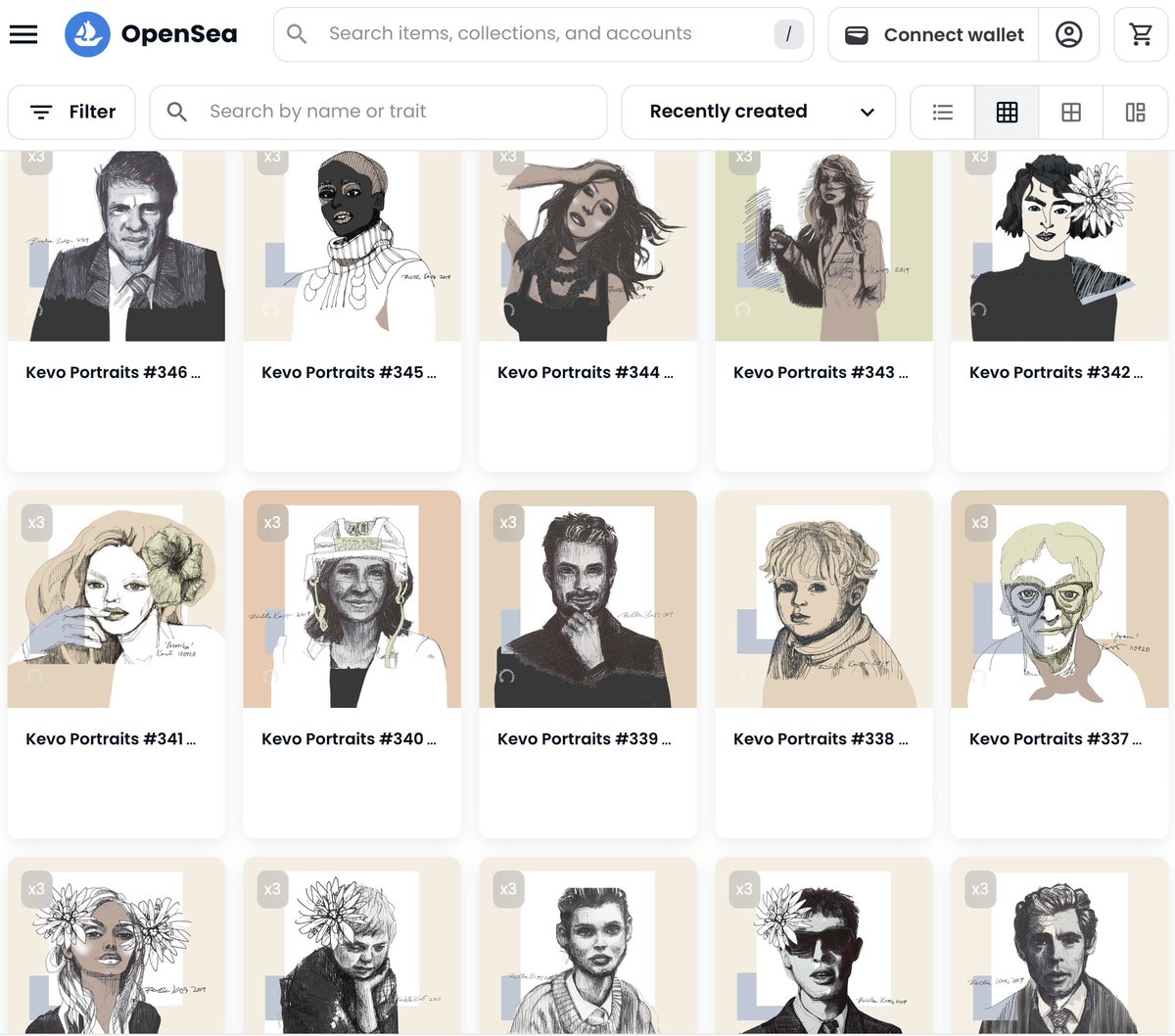The width and height of the screenshot is (1175, 1036).
Task: Click the x3 badge on Kevo Portraits #346
Action: tap(36, 162)
